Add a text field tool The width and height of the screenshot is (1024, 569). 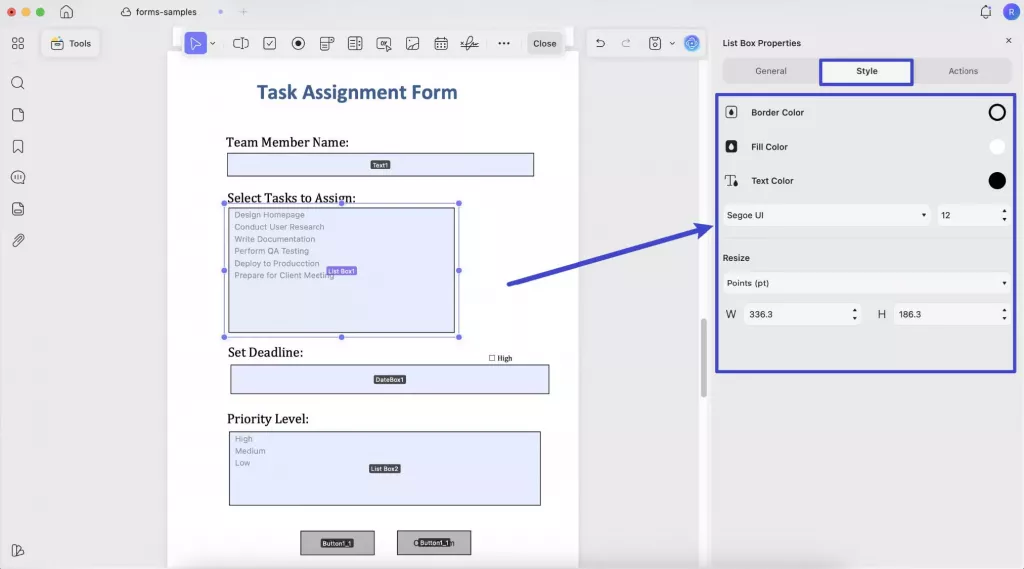coord(240,43)
